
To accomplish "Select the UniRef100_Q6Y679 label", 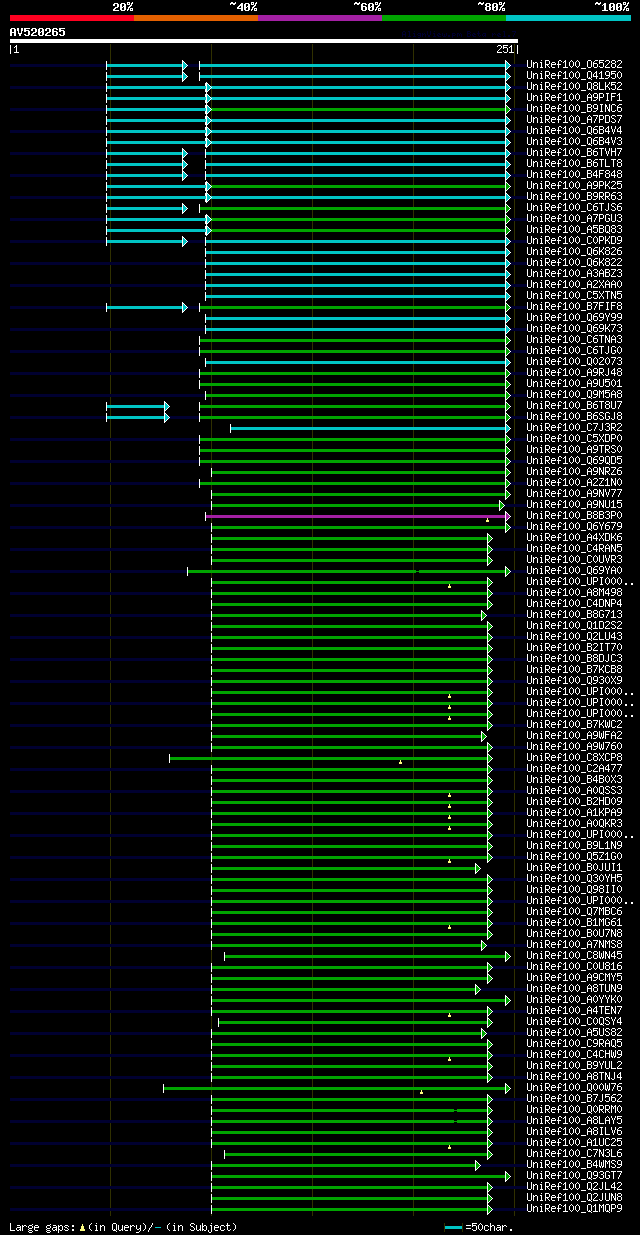I will tap(574, 526).
